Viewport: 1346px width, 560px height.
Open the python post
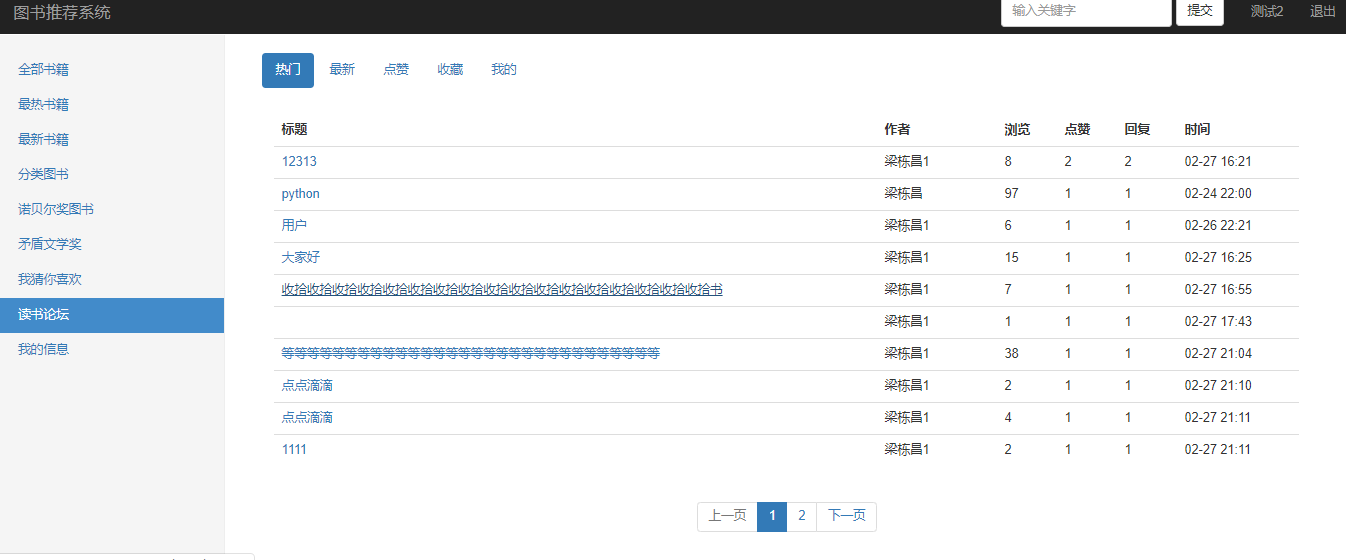coord(301,193)
